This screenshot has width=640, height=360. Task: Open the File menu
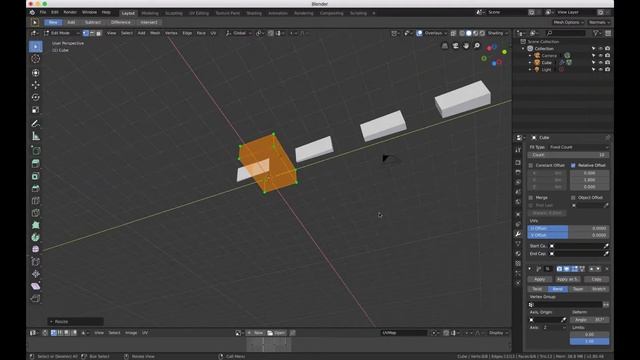[x=43, y=13]
